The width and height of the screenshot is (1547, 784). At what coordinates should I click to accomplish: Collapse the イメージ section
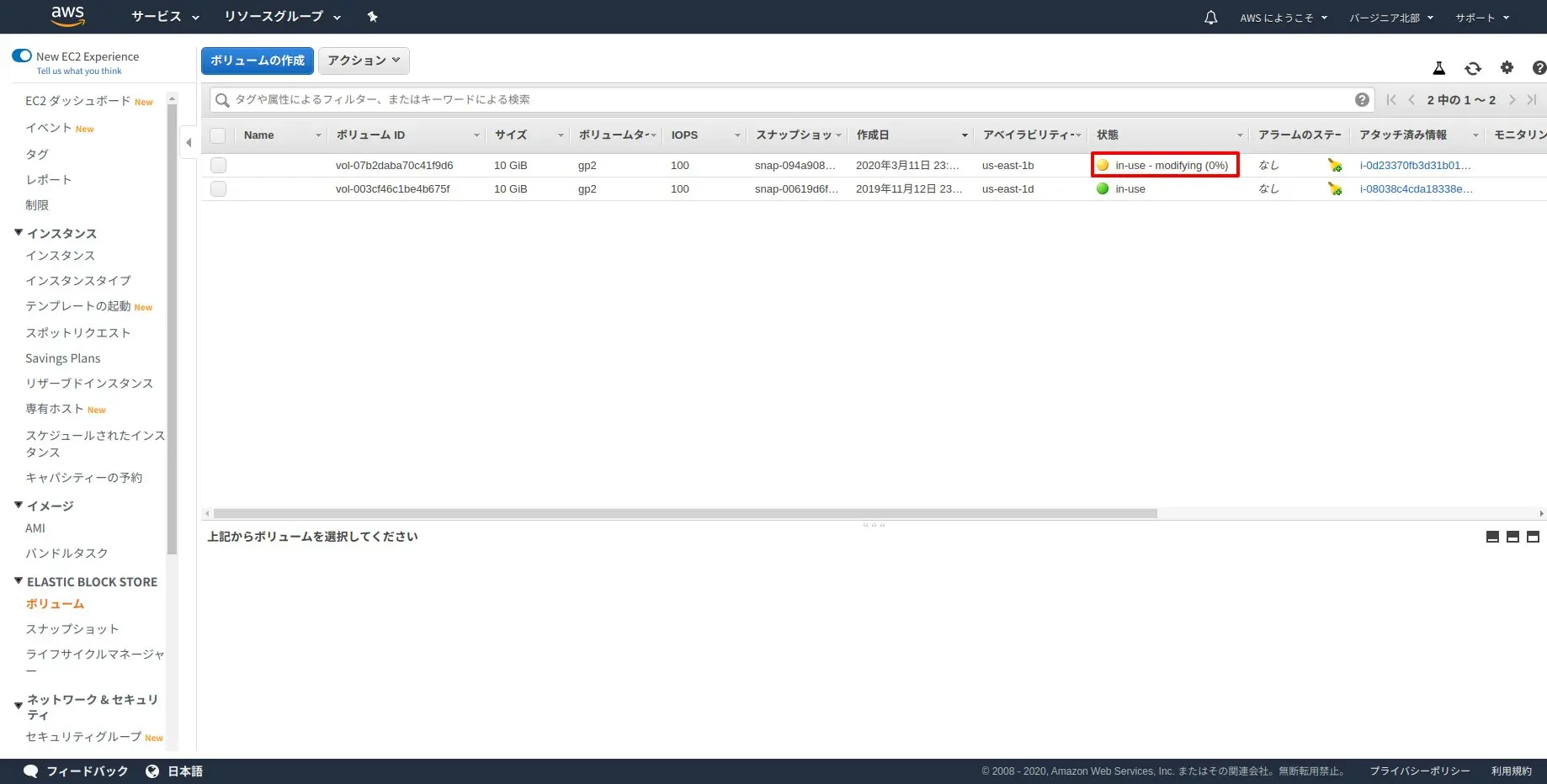coord(19,506)
